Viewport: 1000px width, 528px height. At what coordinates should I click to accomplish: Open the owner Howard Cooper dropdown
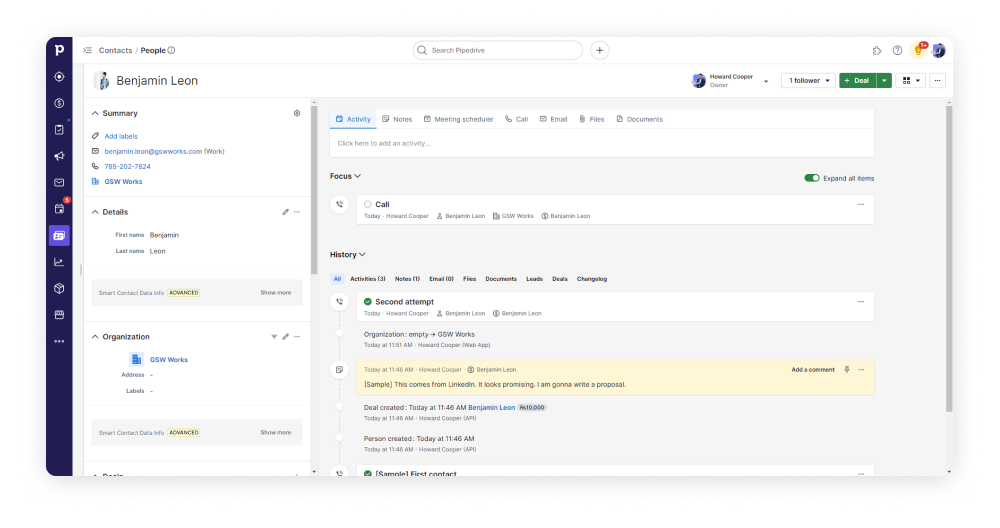pos(766,81)
